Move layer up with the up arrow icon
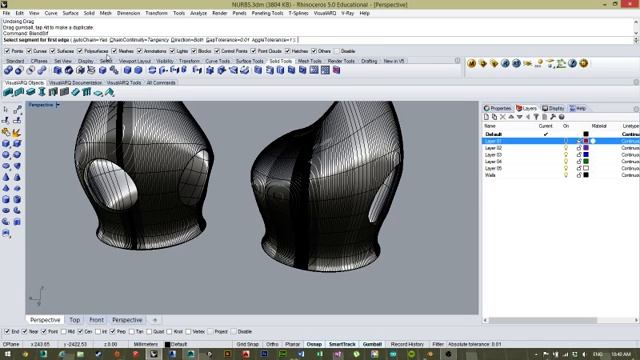The width and height of the screenshot is (640, 360). (x=511, y=117)
